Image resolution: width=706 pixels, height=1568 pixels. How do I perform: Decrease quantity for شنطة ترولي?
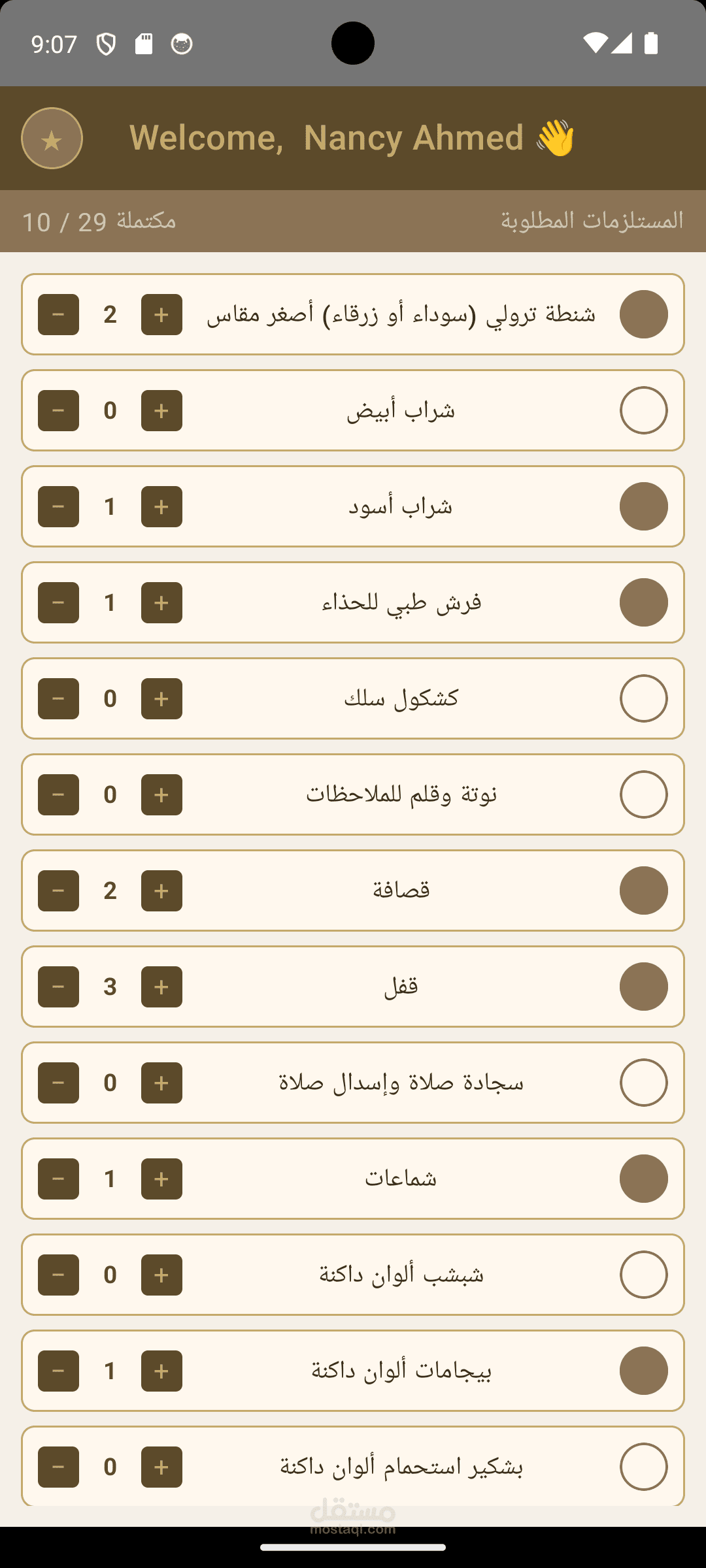tap(58, 314)
